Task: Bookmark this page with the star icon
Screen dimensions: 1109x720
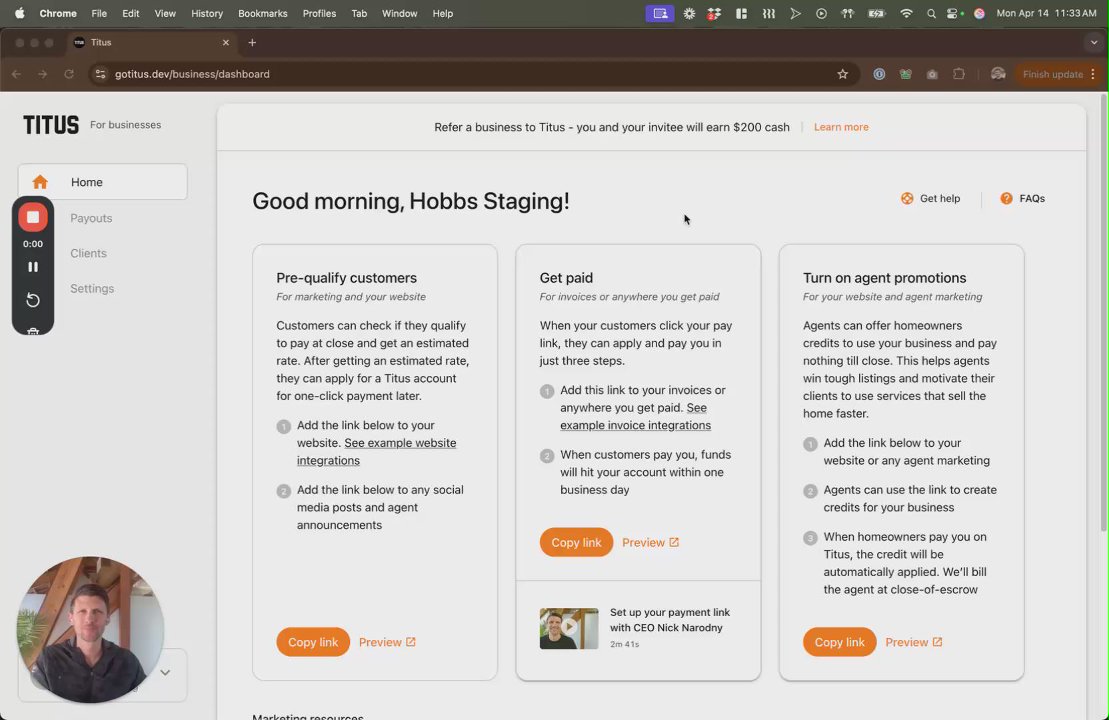Action: click(x=842, y=74)
